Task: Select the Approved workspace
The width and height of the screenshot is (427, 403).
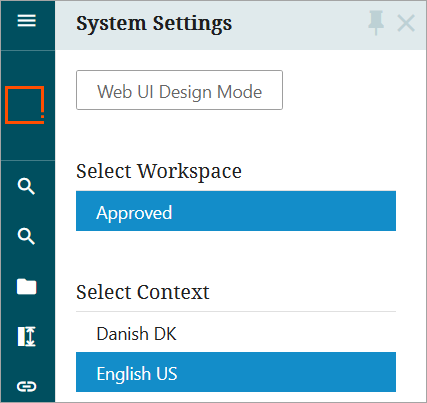Action: [x=236, y=211]
